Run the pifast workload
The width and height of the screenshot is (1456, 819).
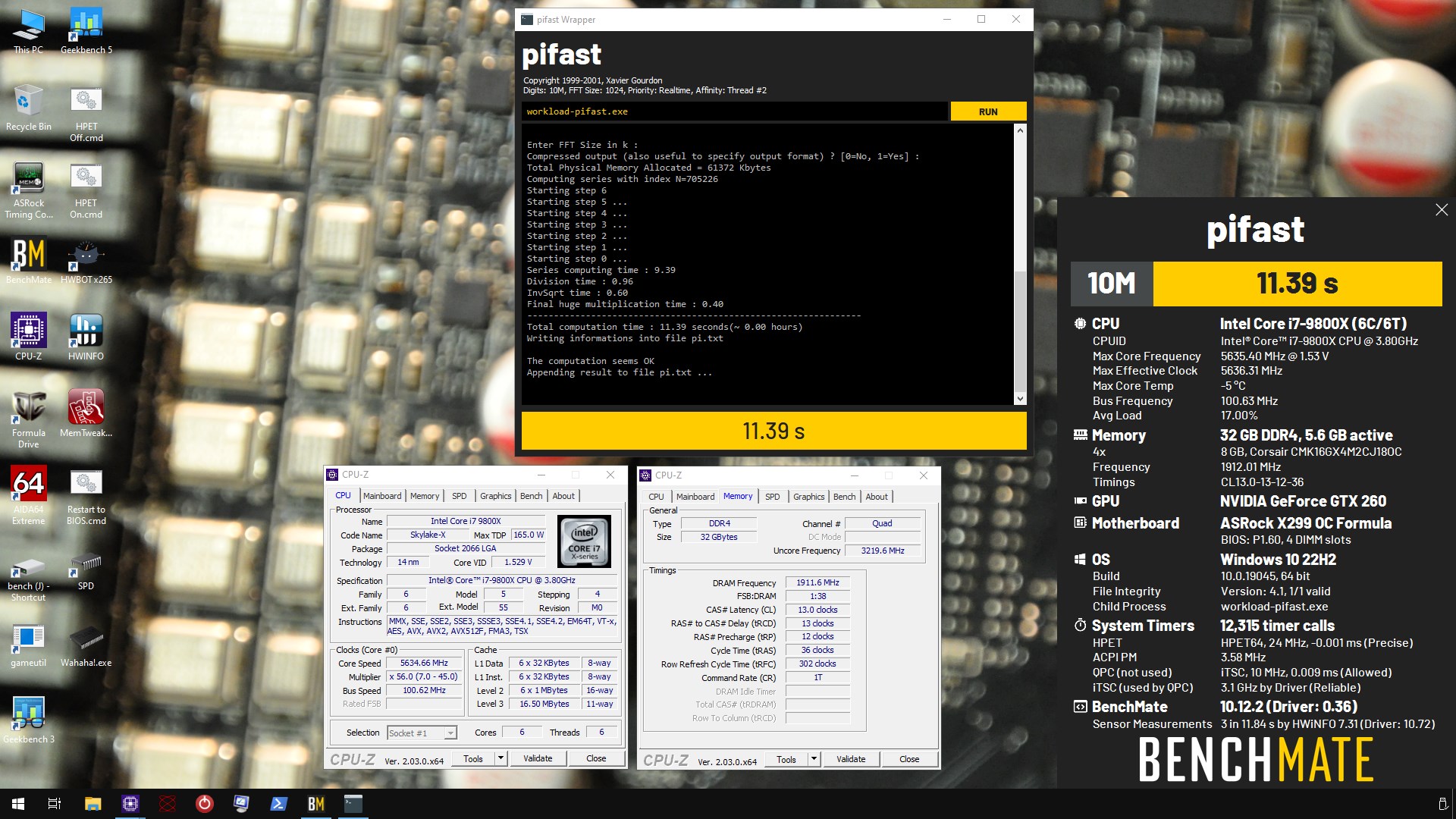coord(988,111)
